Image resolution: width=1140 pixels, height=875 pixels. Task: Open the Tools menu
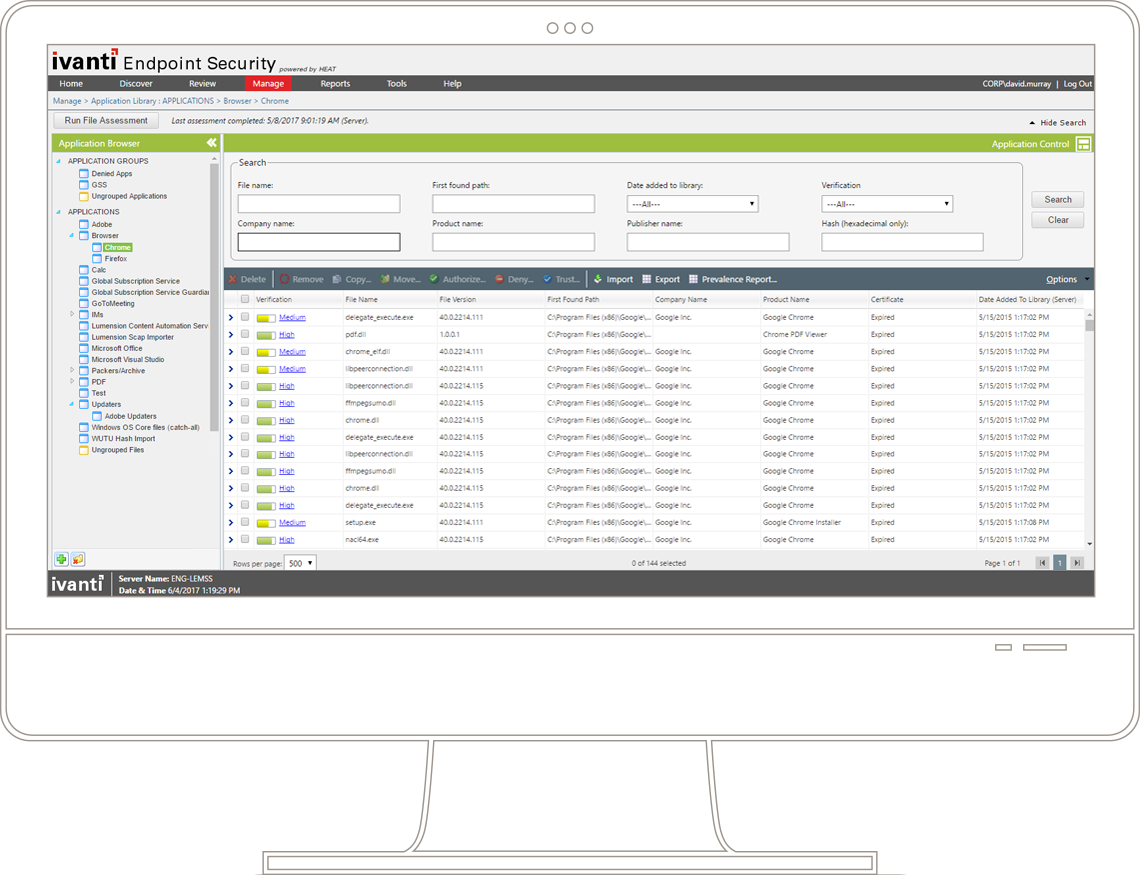click(396, 84)
